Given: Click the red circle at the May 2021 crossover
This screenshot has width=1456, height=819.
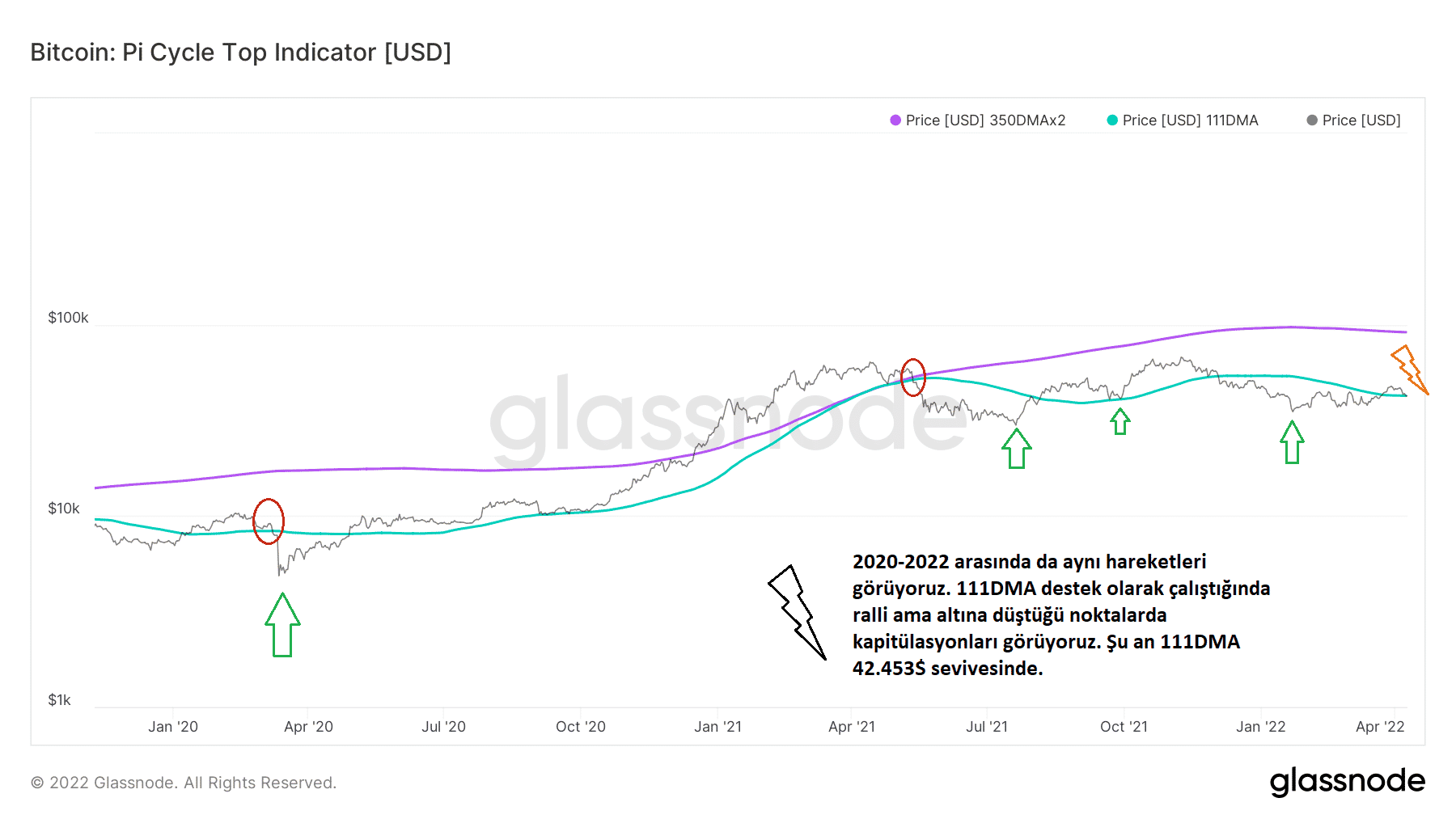Looking at the screenshot, I should tap(913, 378).
